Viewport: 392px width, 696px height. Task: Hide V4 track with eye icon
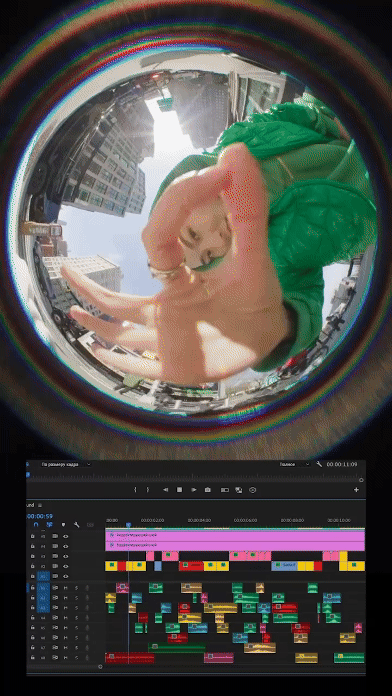66,546
